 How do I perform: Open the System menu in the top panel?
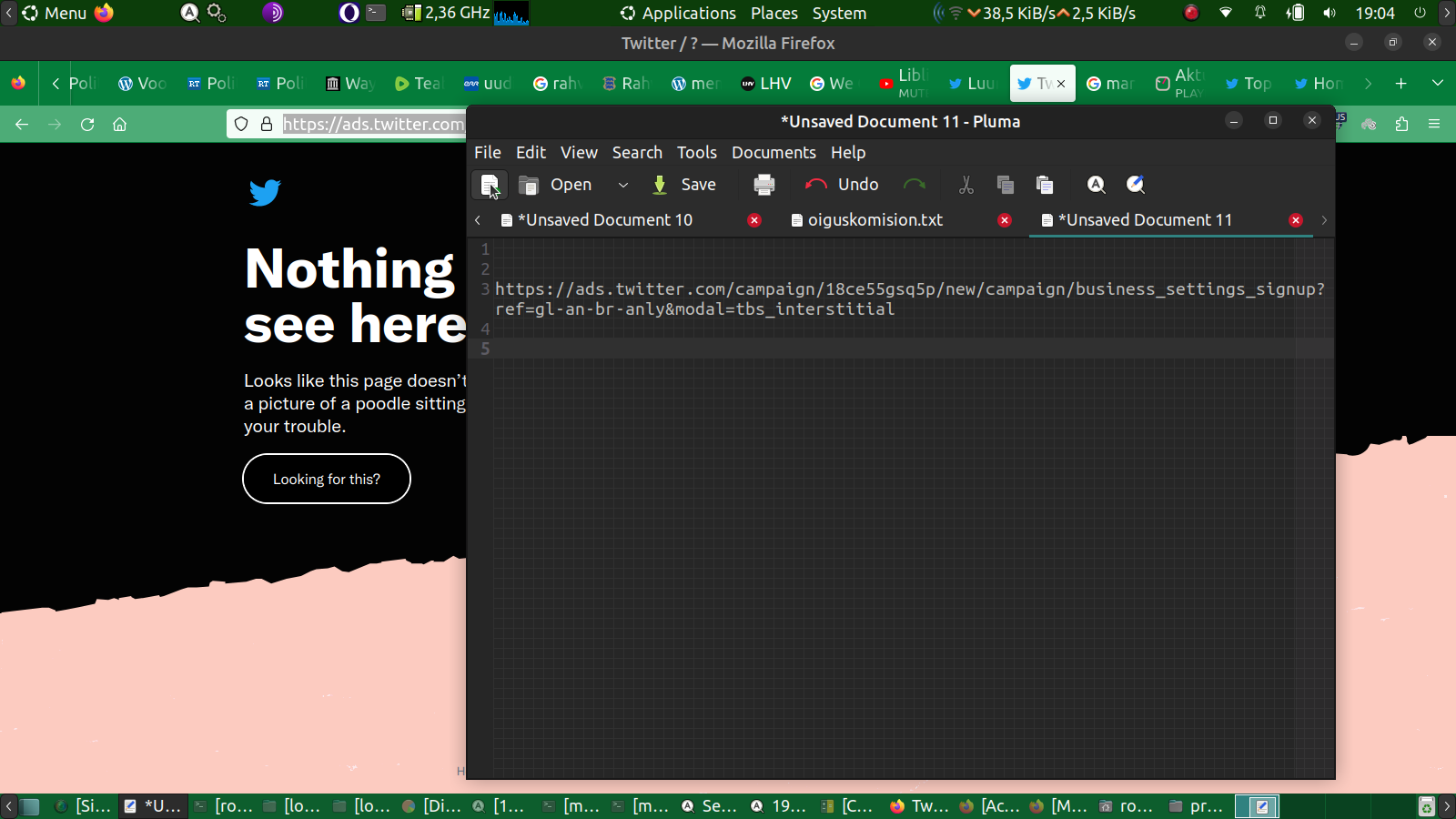pos(839,13)
